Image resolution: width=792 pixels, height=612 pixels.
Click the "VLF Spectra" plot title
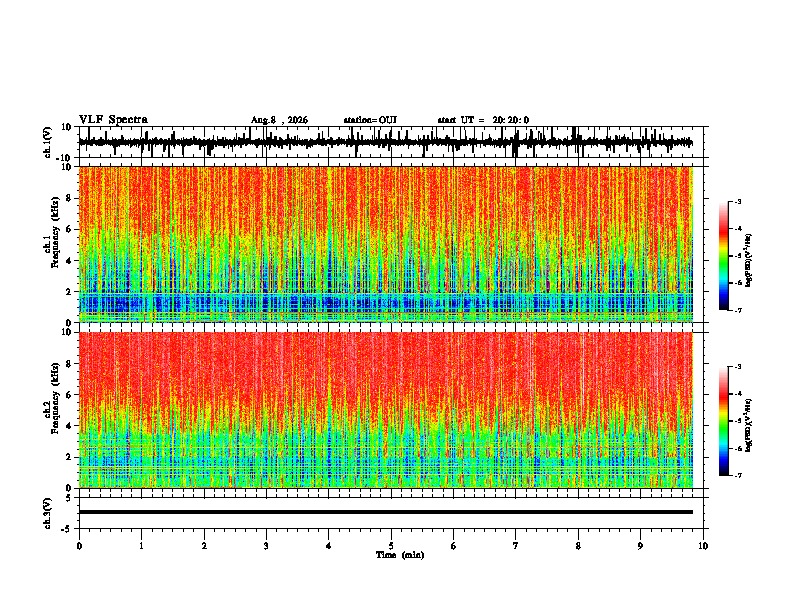[113, 120]
